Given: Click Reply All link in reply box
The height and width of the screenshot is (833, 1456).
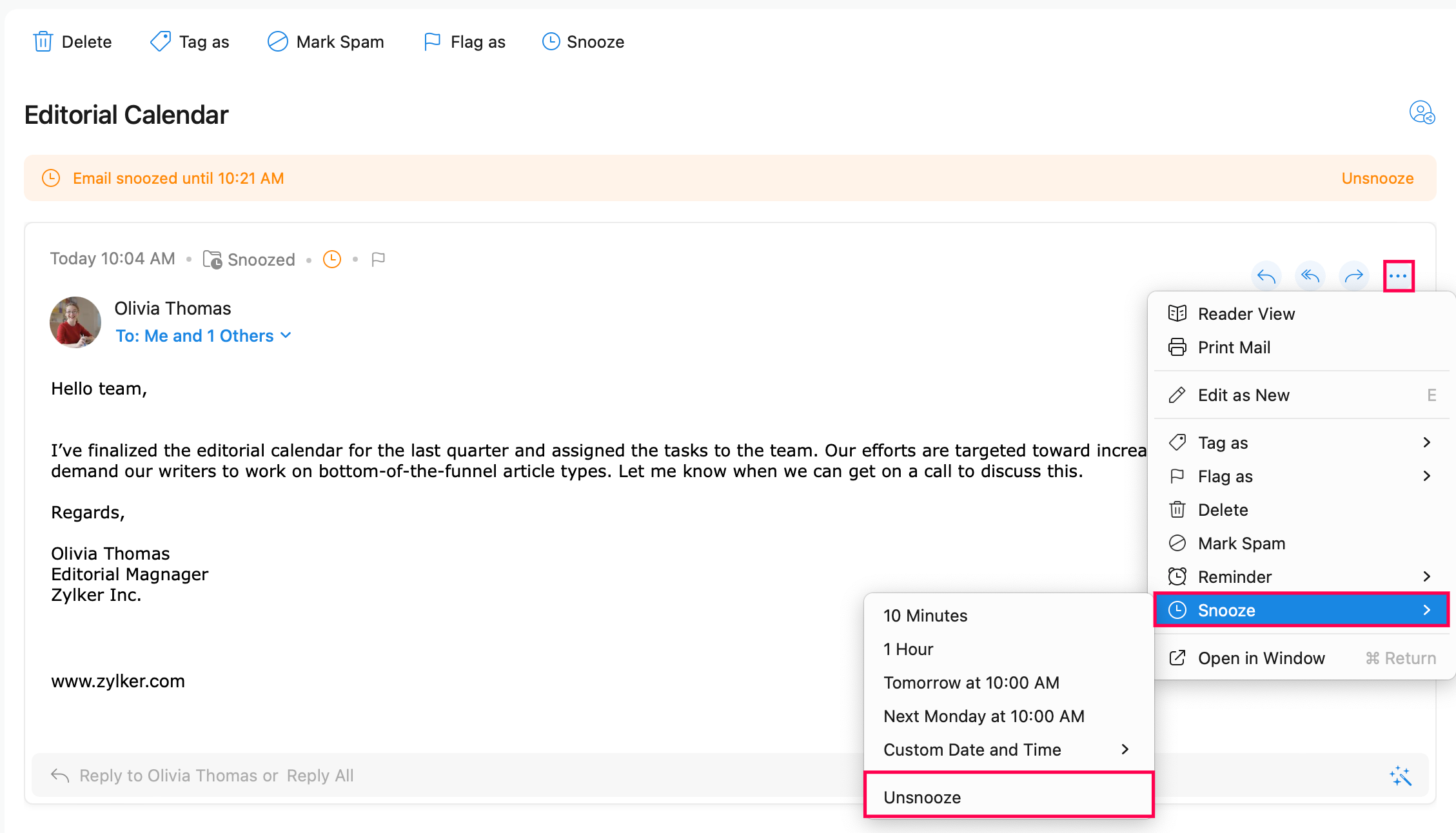Looking at the screenshot, I should pos(320,776).
